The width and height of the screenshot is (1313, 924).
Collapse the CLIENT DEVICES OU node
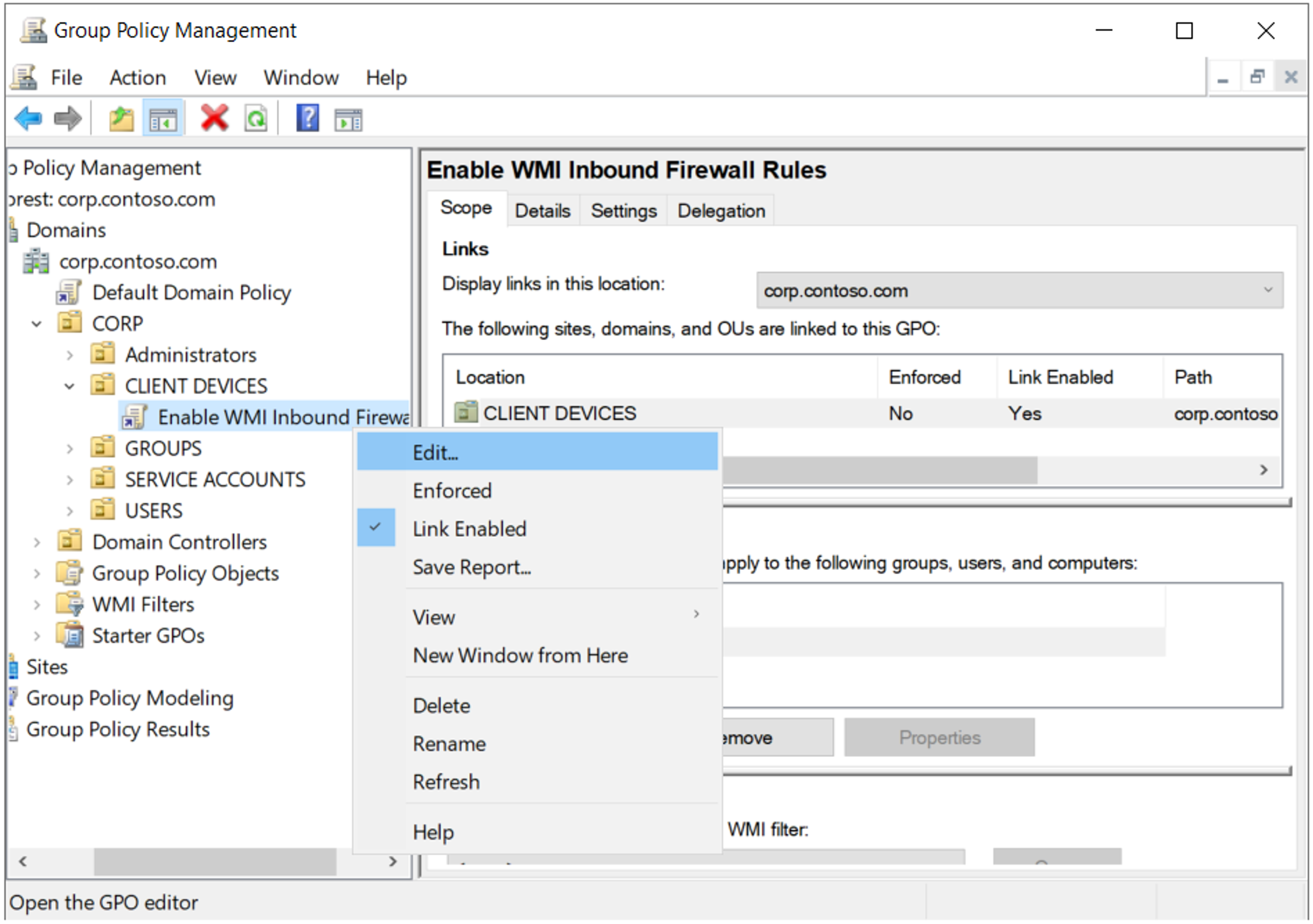click(x=70, y=386)
